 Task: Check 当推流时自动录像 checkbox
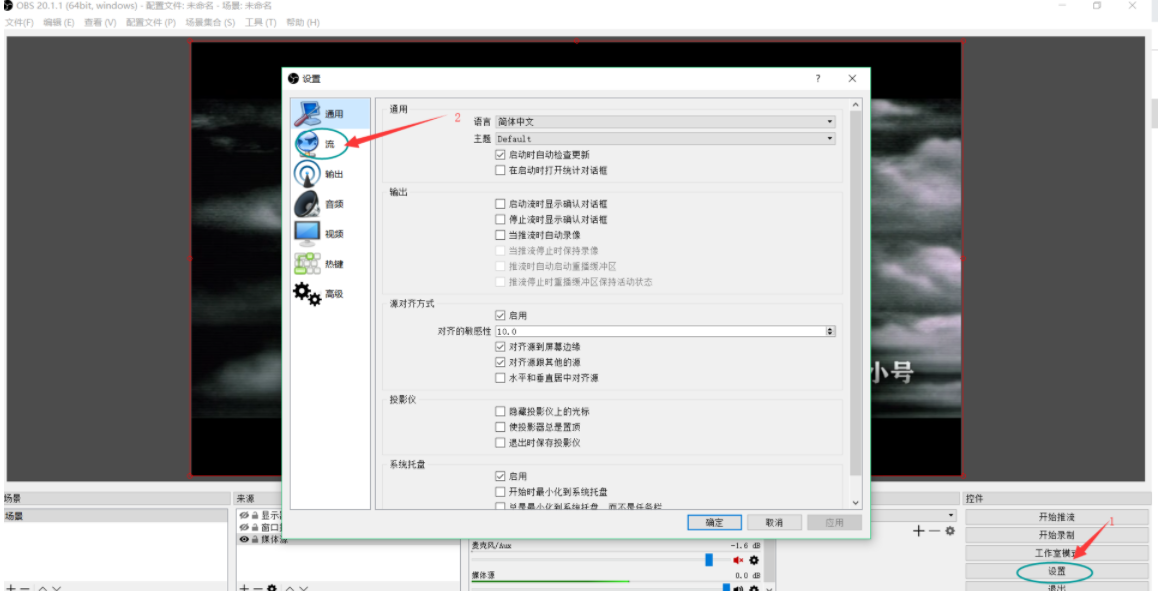[501, 235]
